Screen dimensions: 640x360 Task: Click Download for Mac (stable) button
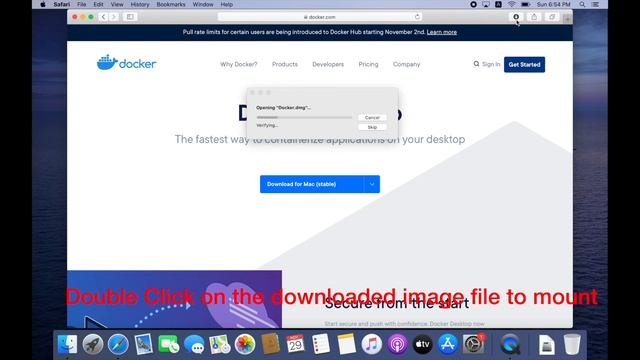click(x=311, y=184)
